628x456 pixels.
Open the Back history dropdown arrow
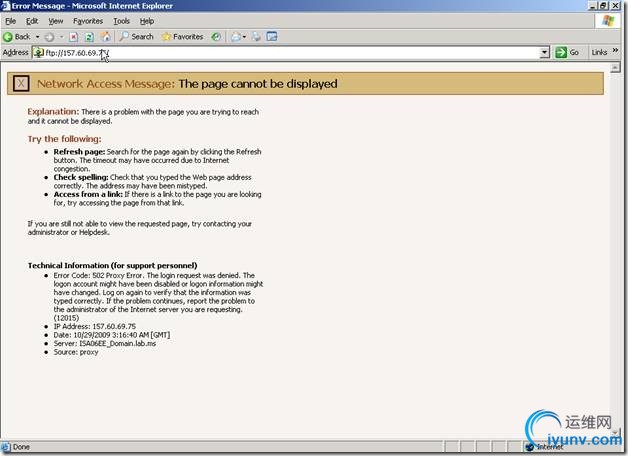37,37
